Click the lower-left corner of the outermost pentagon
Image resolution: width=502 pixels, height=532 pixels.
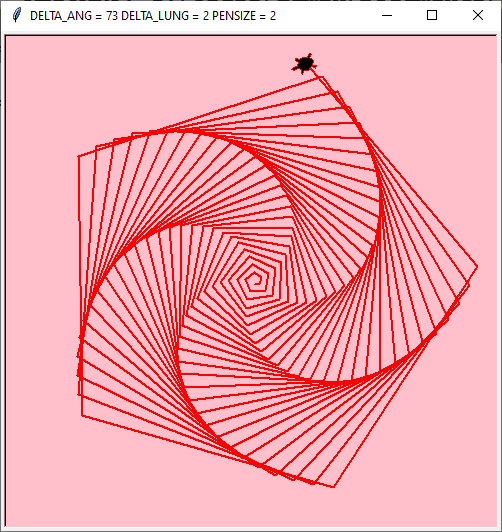coord(82,415)
